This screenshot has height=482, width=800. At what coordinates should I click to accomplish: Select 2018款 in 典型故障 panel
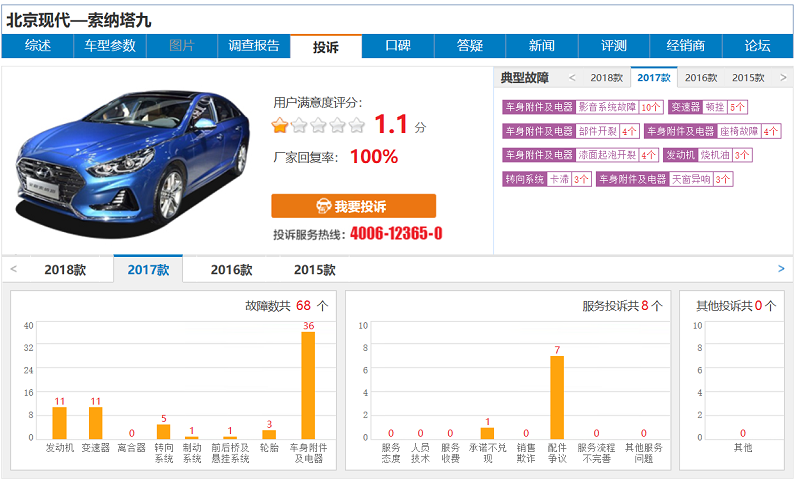(607, 78)
